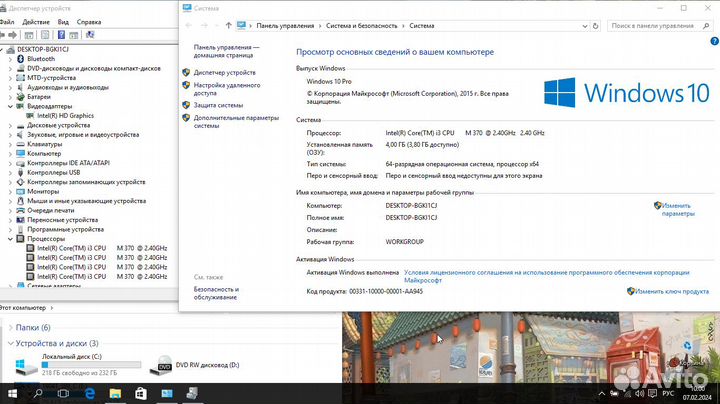This screenshot has height=404, width=720.
Task: Open Task View on the taskbar
Action: click(63, 393)
